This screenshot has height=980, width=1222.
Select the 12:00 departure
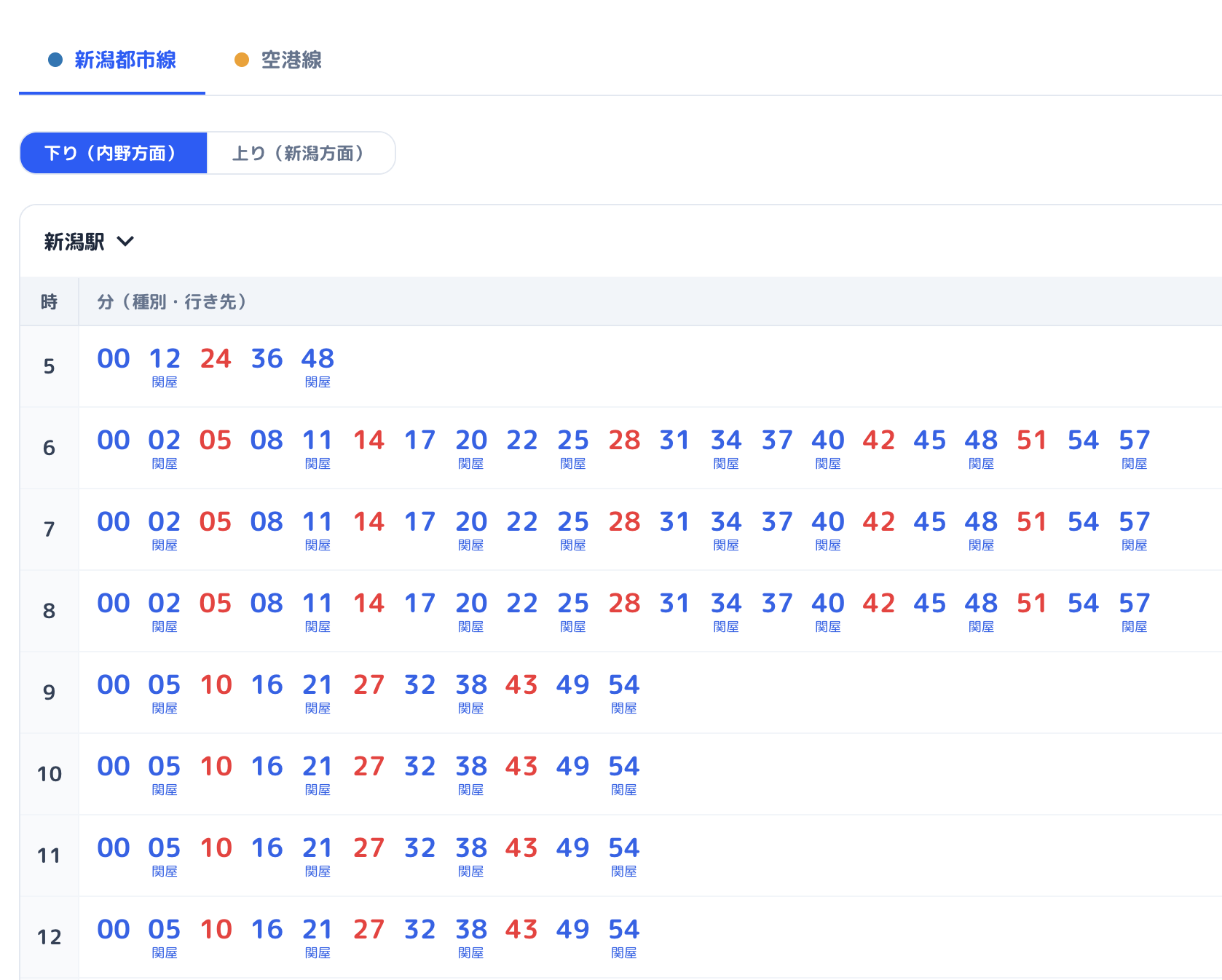[114, 929]
